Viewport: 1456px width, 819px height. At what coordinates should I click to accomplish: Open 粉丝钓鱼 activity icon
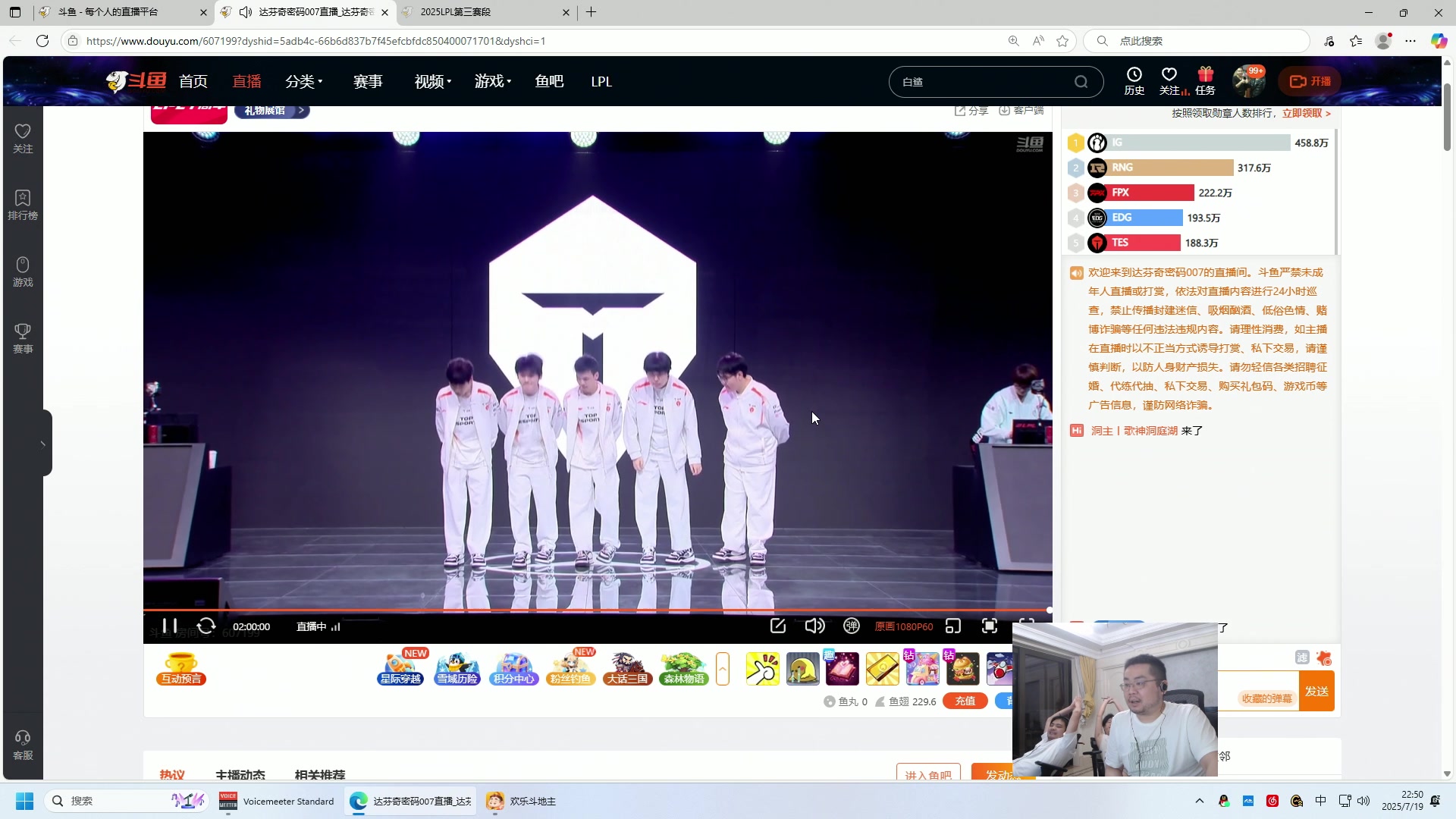click(x=571, y=669)
